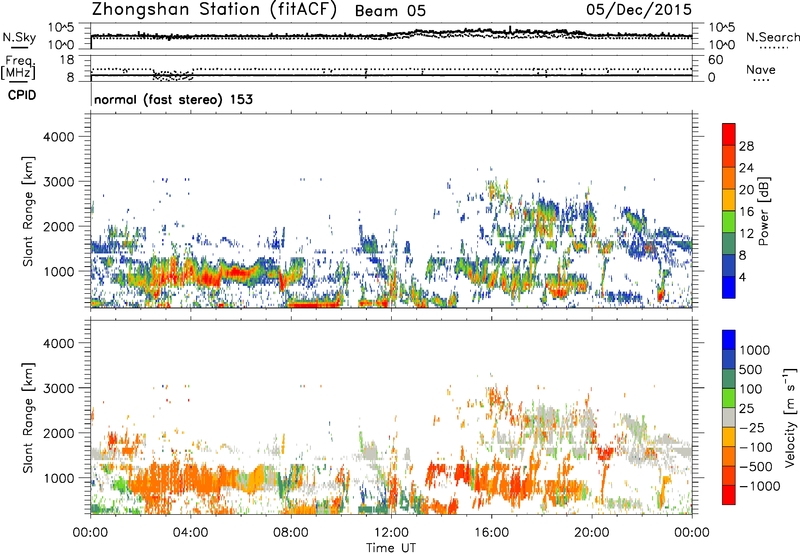Select the "-500" tick on Velocity colorbar
The image size is (800, 554).
point(754,466)
